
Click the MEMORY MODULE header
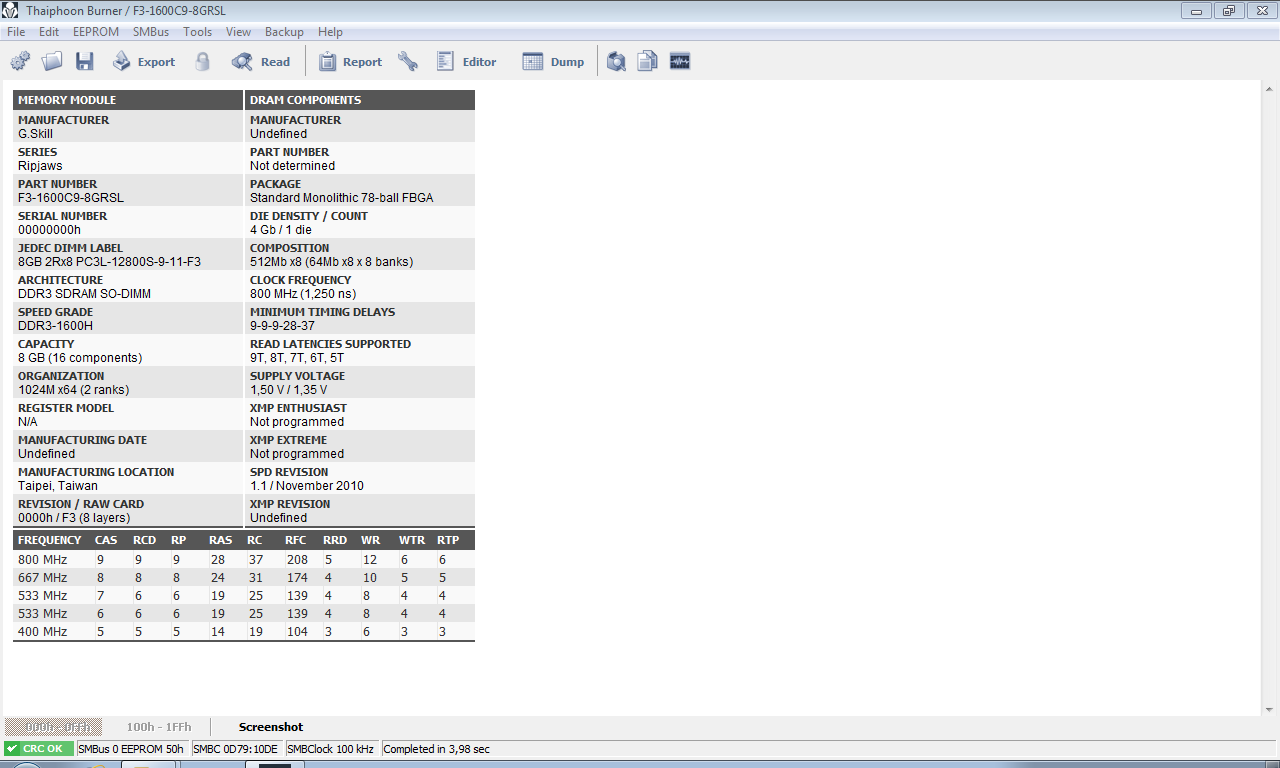(x=128, y=100)
